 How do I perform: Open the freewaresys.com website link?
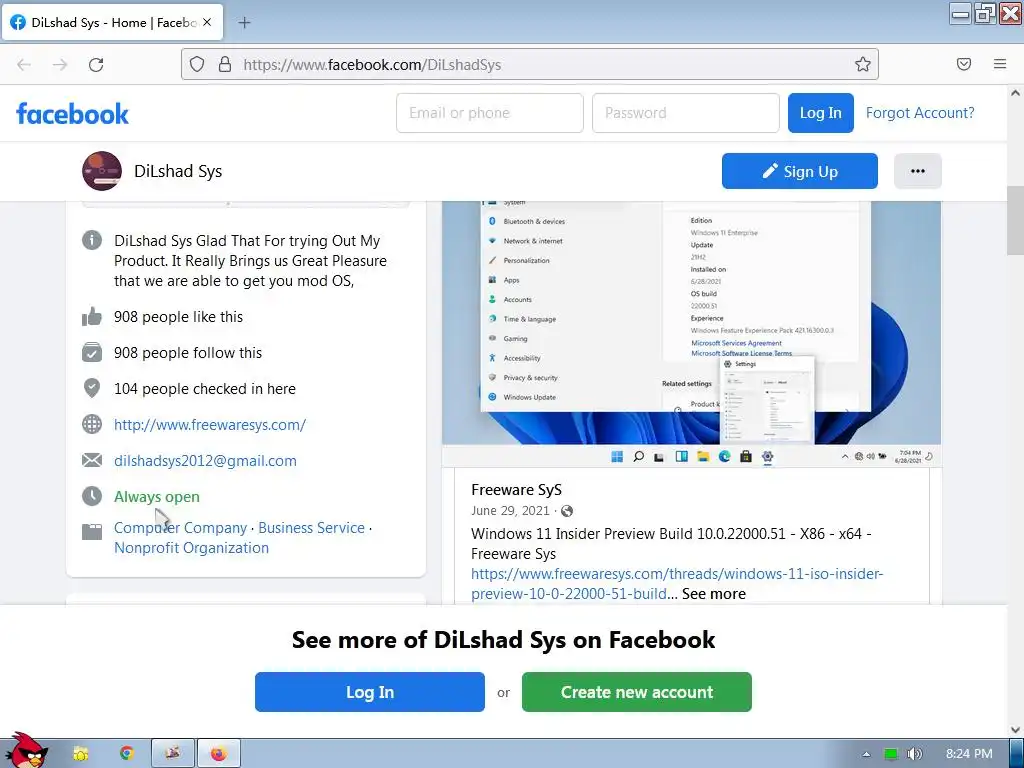point(210,424)
